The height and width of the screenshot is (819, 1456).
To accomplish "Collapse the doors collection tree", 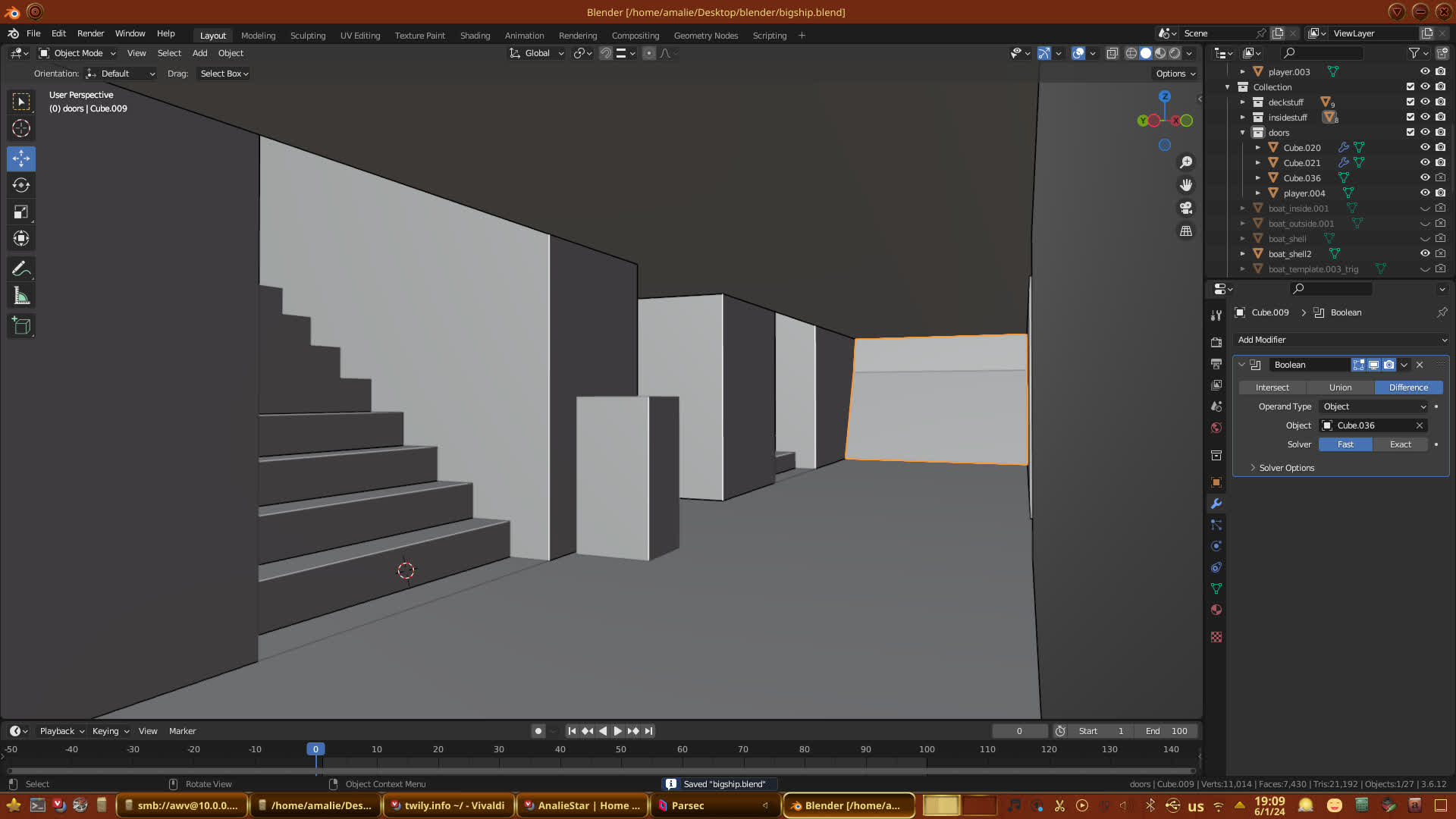I will click(x=1242, y=133).
